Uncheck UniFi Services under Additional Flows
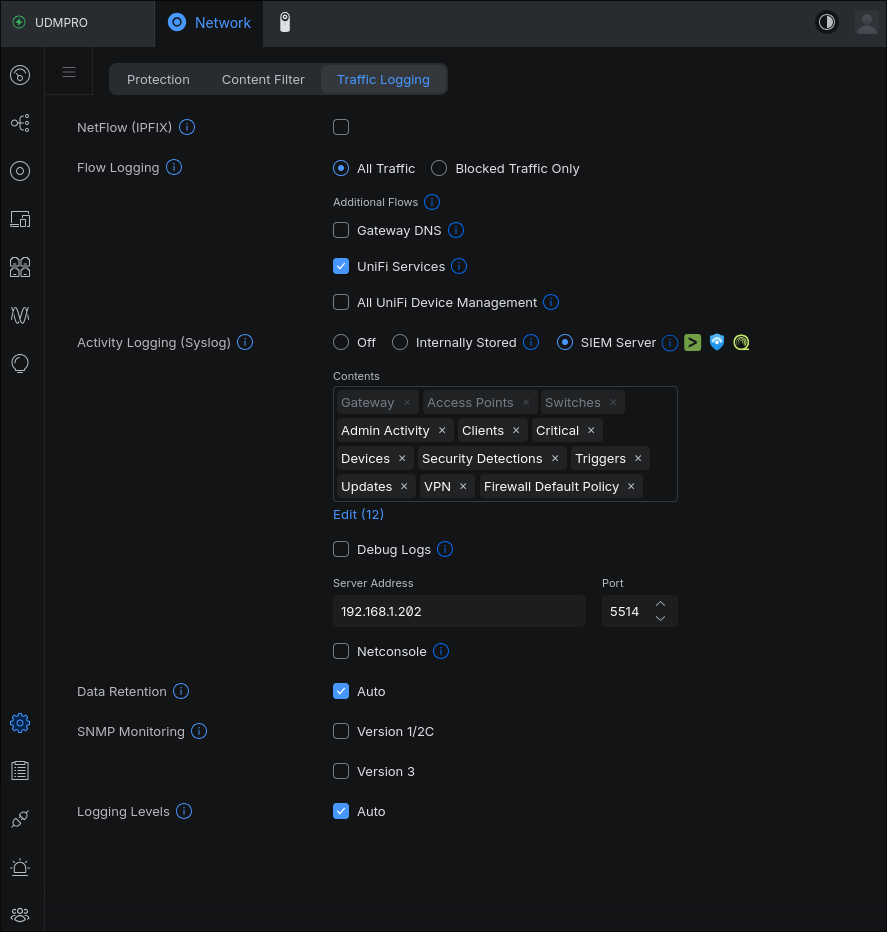This screenshot has width=887, height=932. [x=341, y=266]
